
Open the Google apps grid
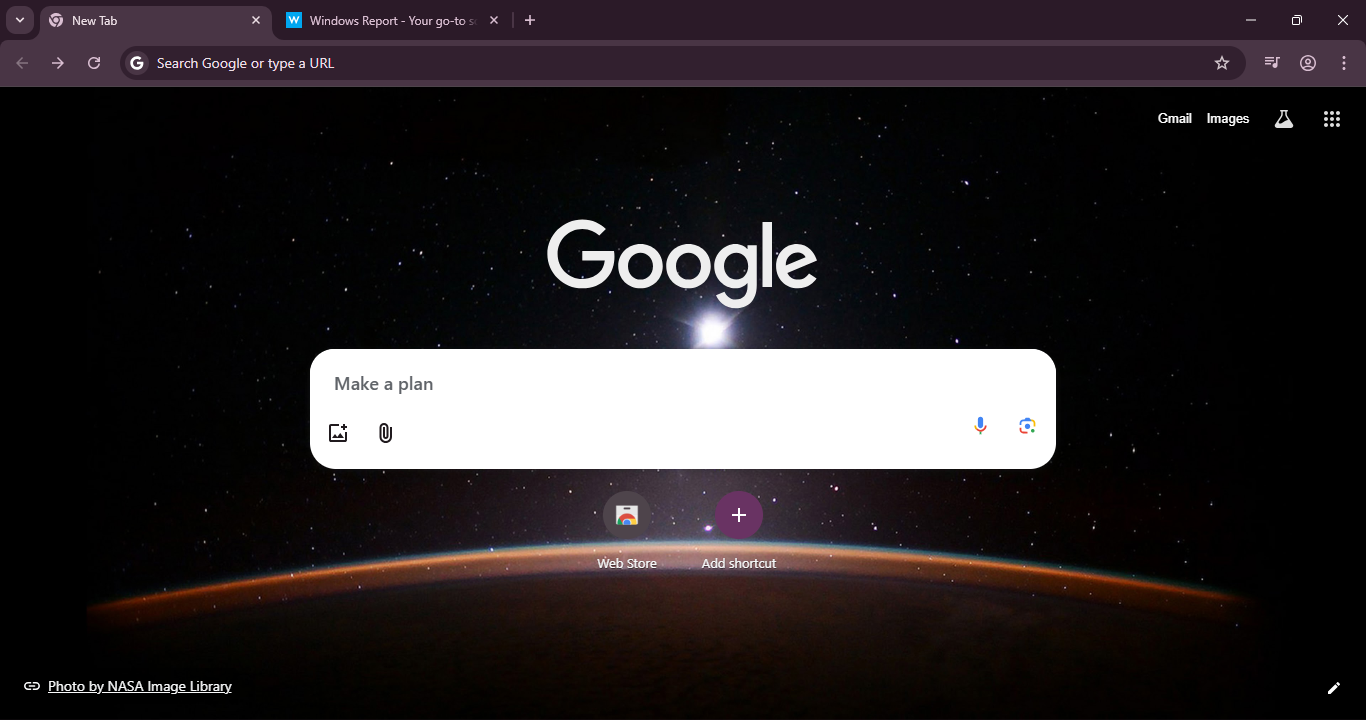tap(1331, 118)
